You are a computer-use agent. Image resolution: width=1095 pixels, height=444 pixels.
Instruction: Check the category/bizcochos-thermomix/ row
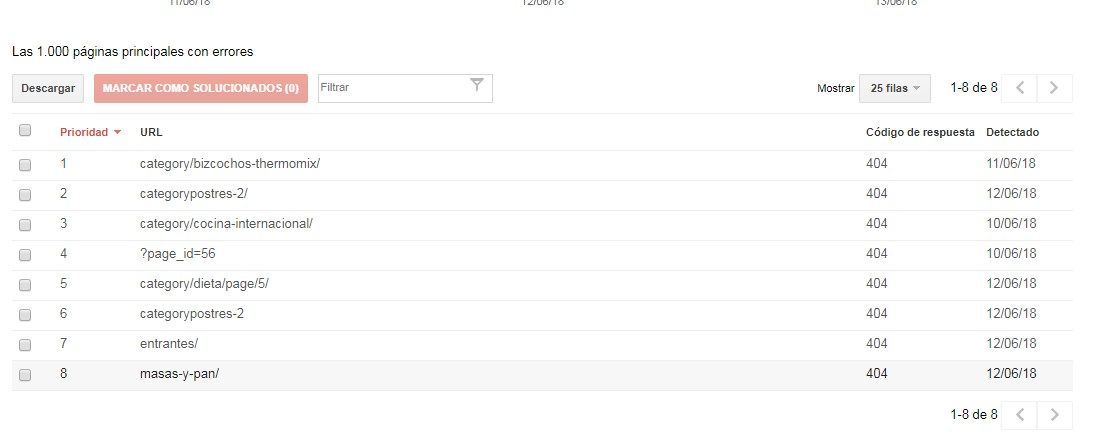click(x=25, y=165)
